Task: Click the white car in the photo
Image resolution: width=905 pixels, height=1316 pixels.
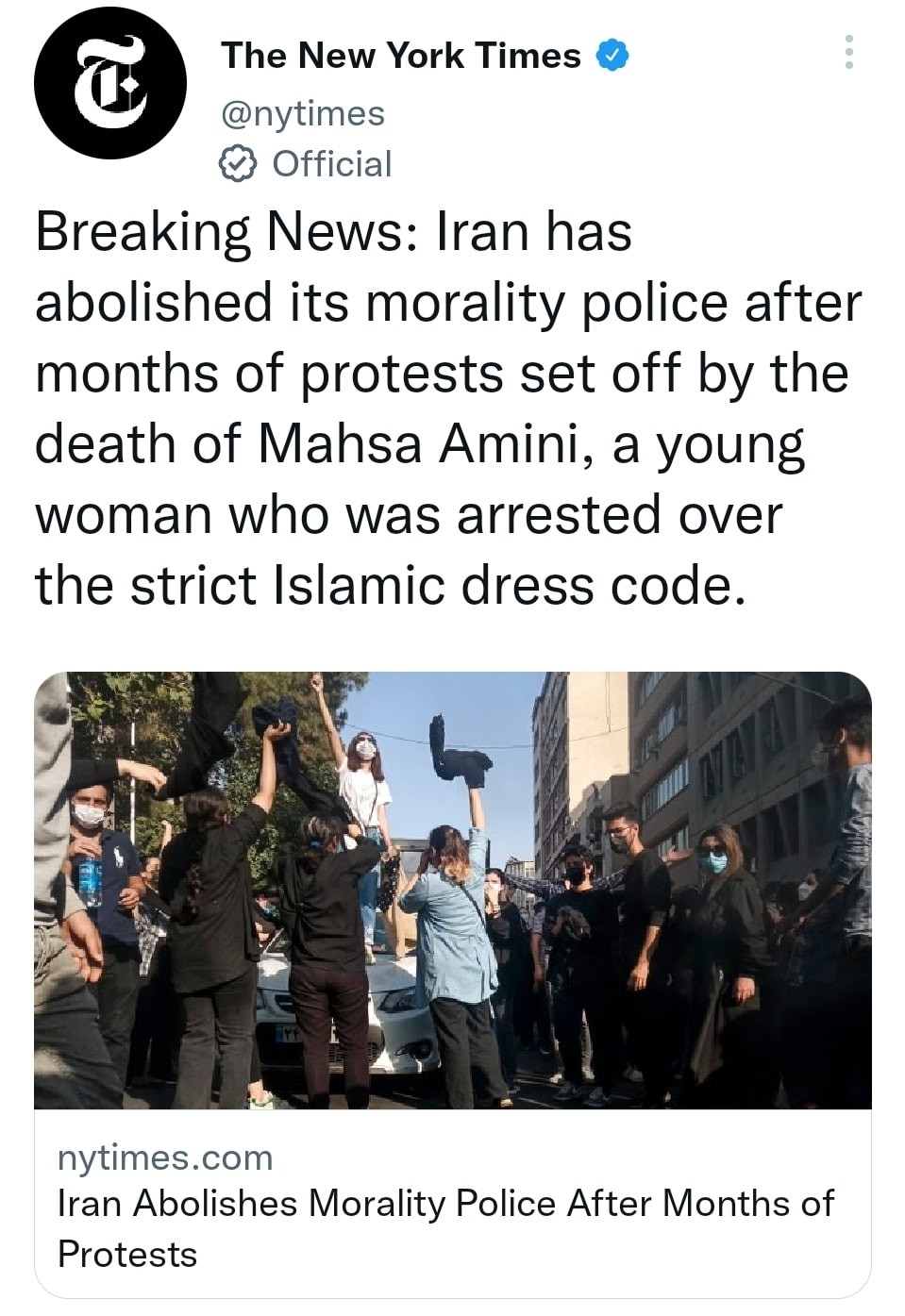Action: (349, 1014)
